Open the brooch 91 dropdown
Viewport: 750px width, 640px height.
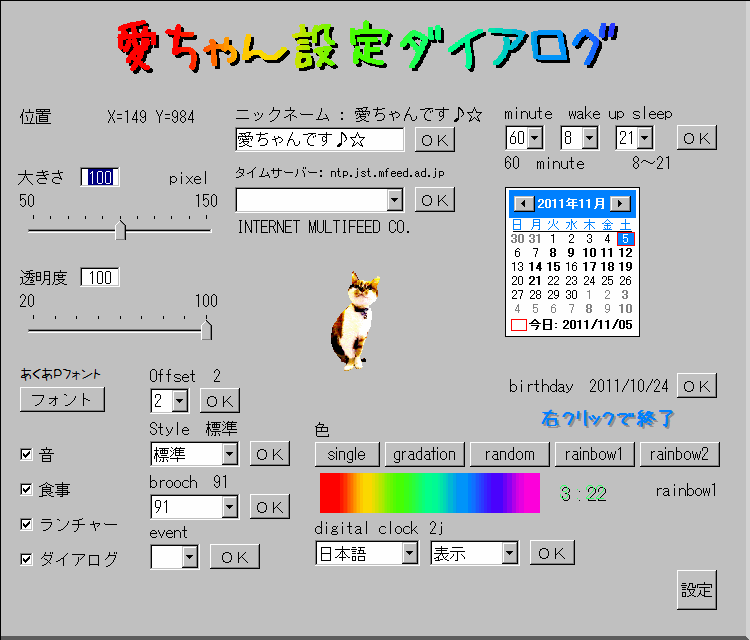point(229,507)
